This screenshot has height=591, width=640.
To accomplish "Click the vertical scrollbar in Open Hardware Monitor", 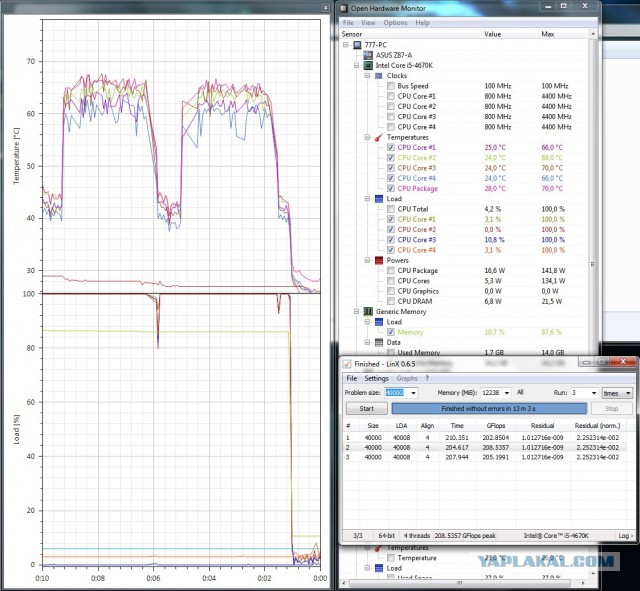I will click(x=593, y=265).
